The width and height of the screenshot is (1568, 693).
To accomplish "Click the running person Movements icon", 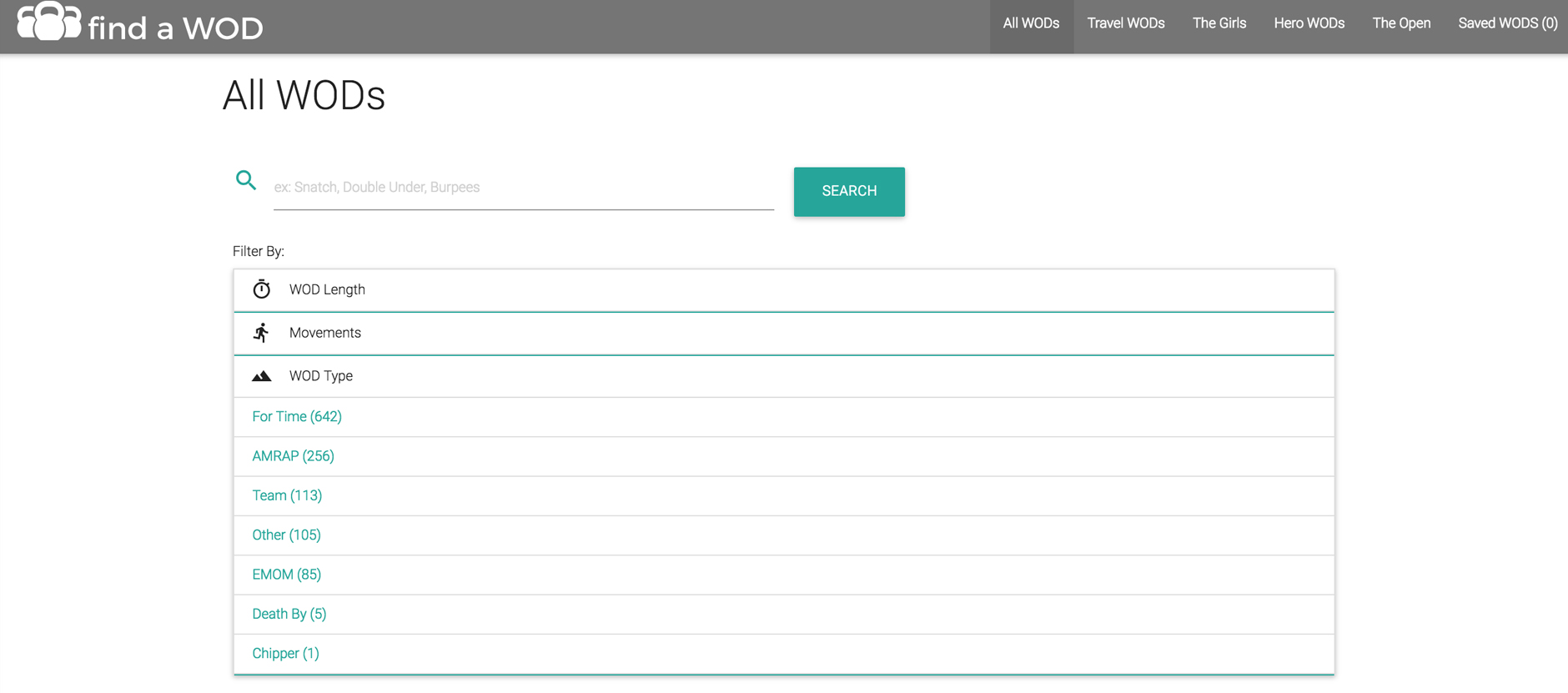I will pos(262,333).
